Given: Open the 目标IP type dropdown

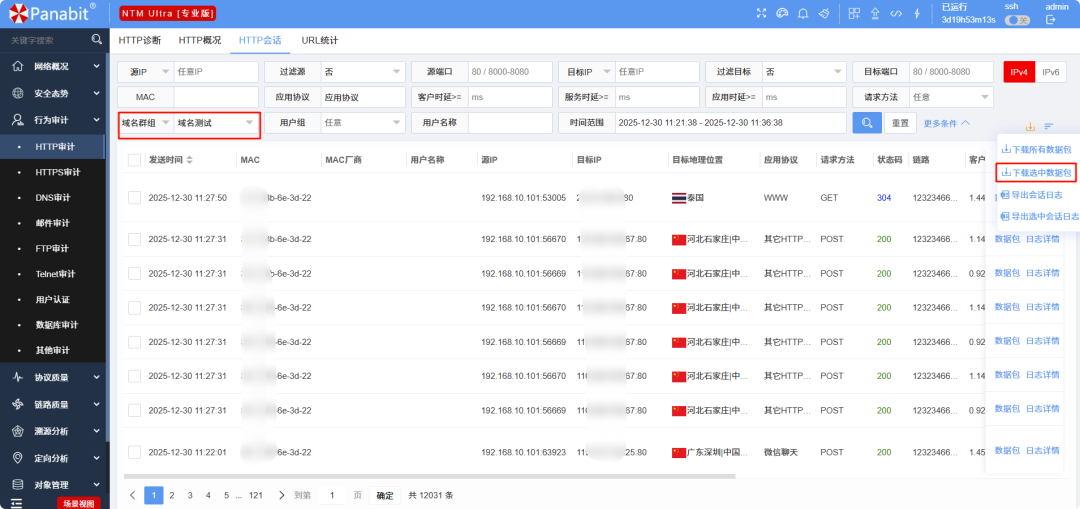Looking at the screenshot, I should (586, 72).
